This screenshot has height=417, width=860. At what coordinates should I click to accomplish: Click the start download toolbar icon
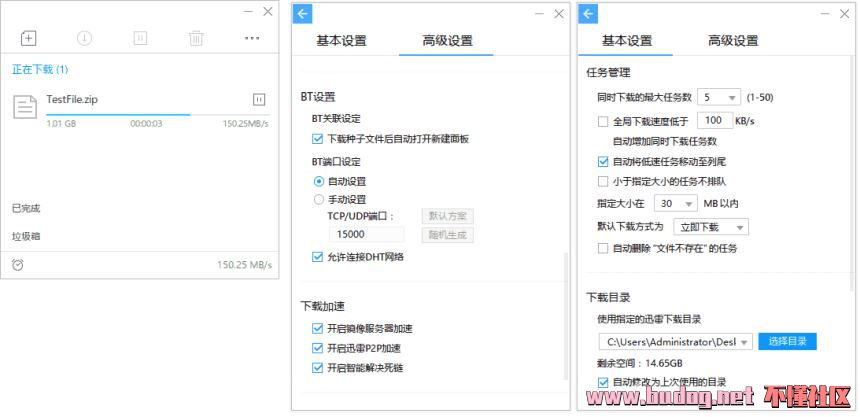tap(85, 38)
